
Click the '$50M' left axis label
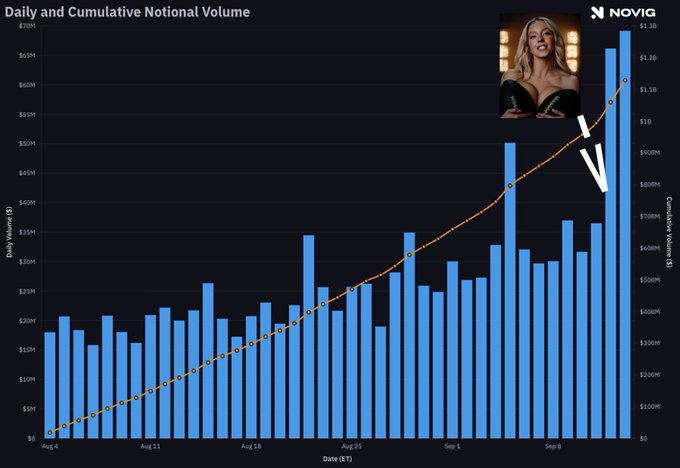[x=27, y=144]
